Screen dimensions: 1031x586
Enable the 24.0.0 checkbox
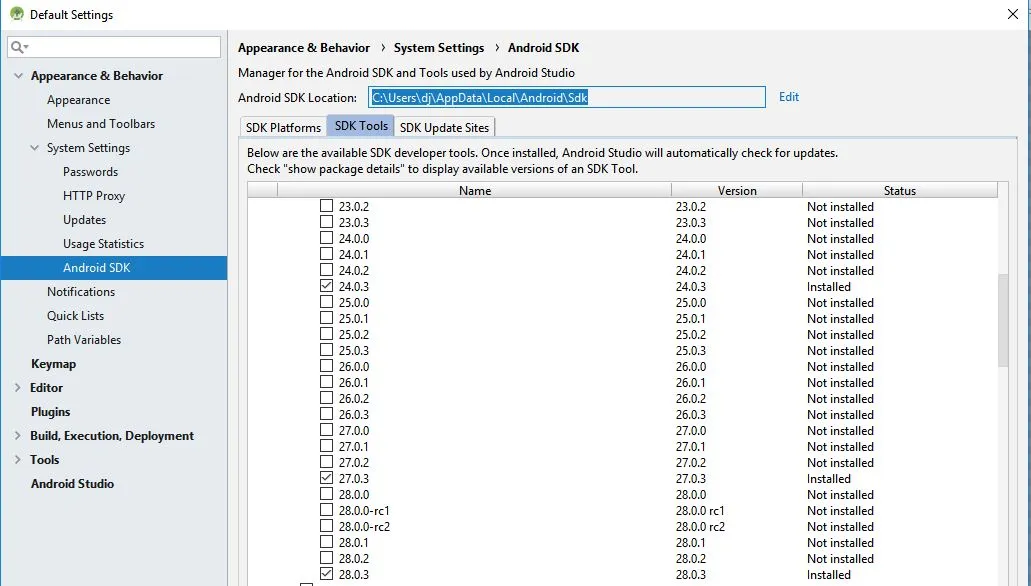coord(326,238)
